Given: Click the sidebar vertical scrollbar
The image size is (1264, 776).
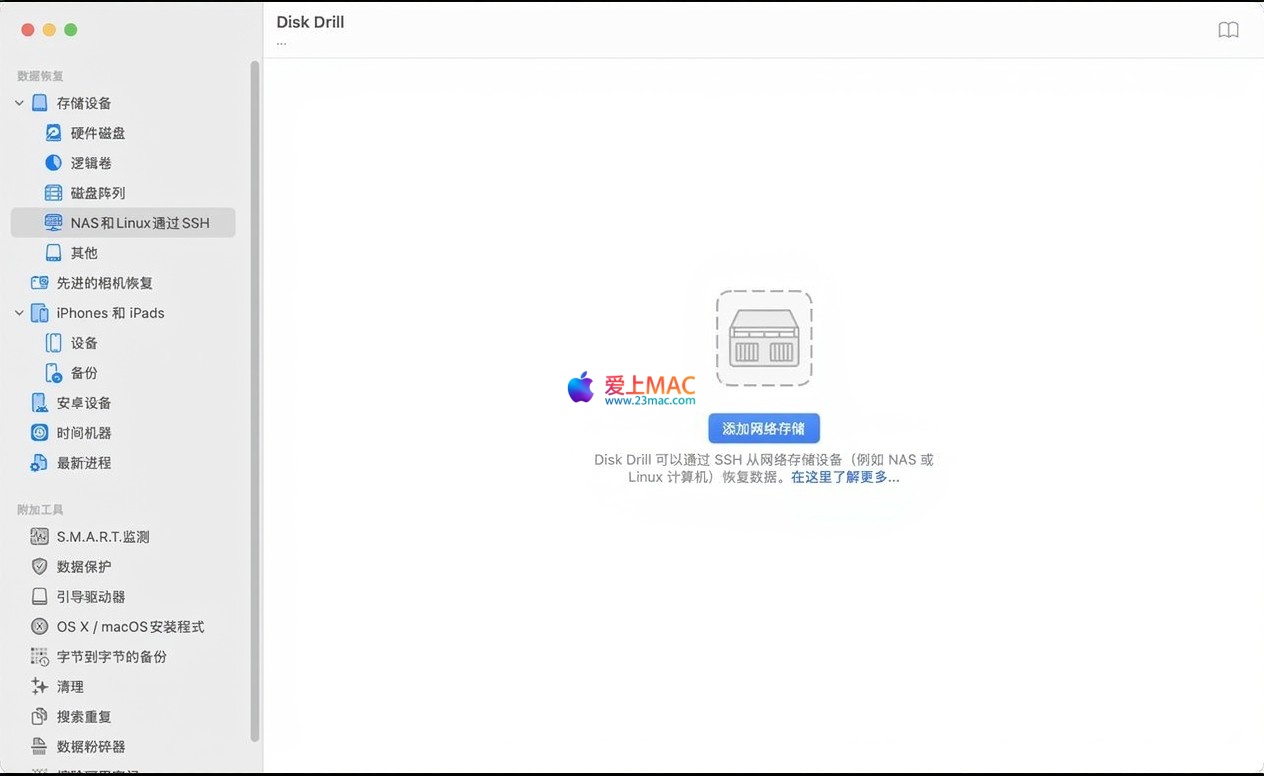Looking at the screenshot, I should 255,400.
